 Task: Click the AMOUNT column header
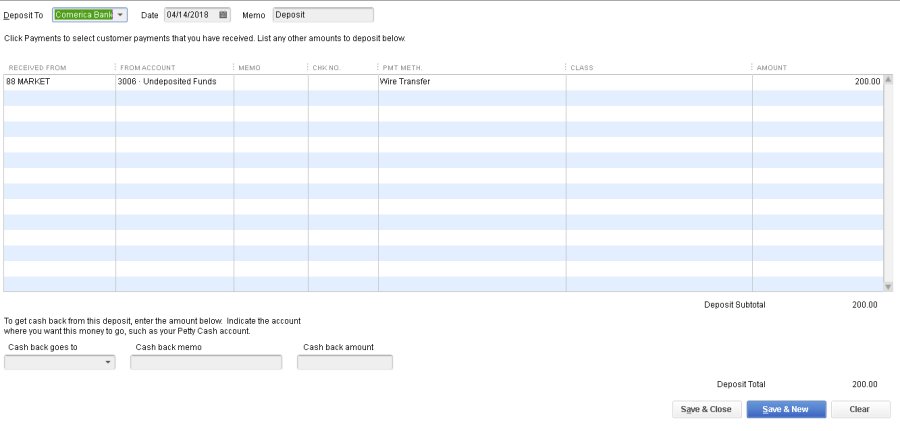[771, 68]
